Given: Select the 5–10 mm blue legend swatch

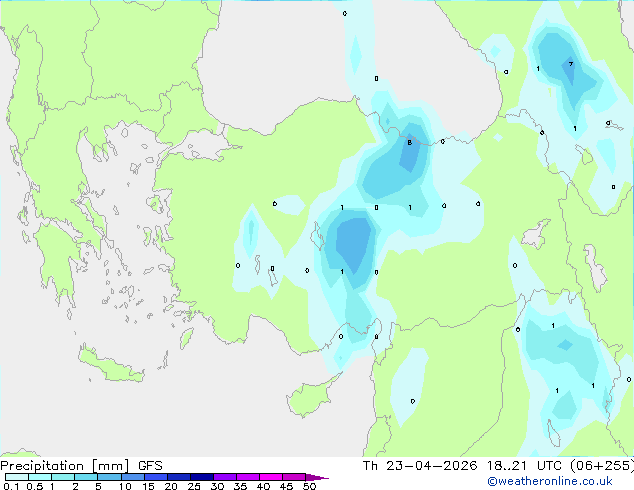Looking at the screenshot, I should (x=109, y=477).
